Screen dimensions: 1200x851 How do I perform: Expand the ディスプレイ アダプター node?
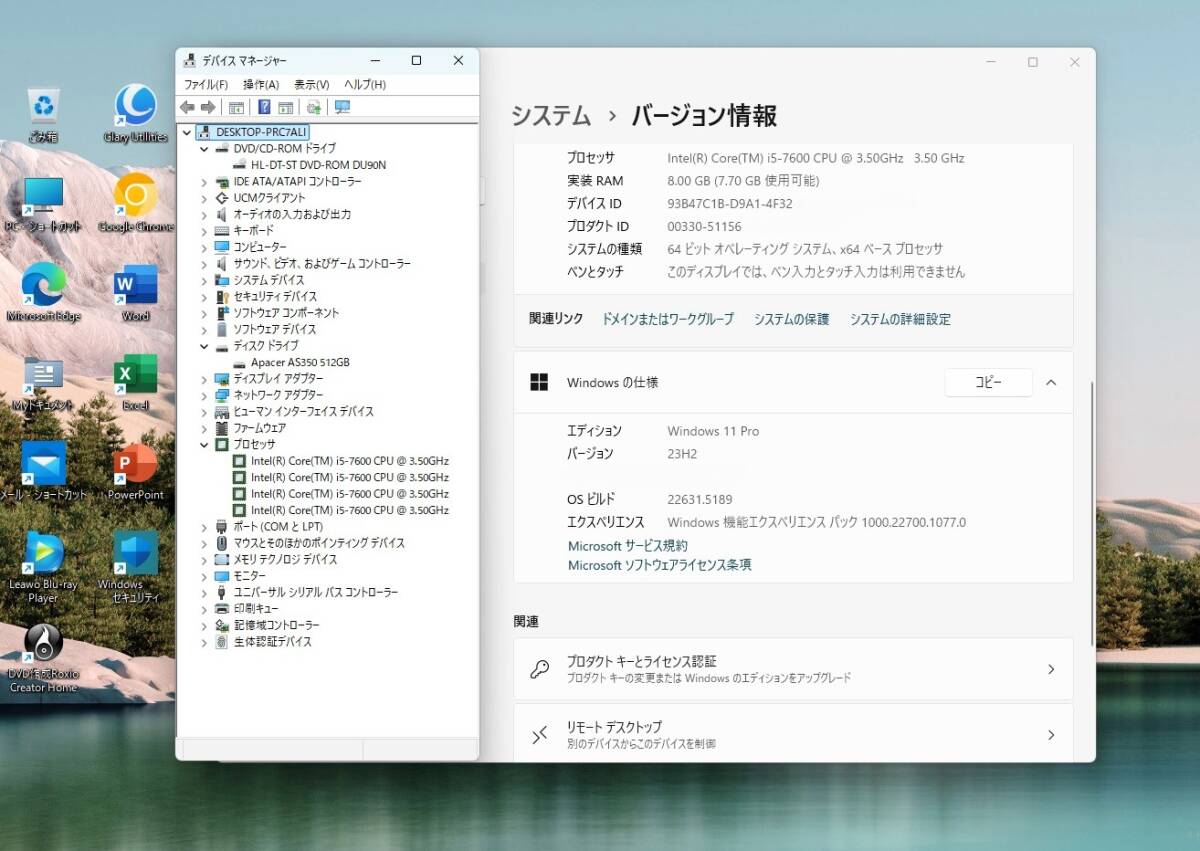(204, 379)
